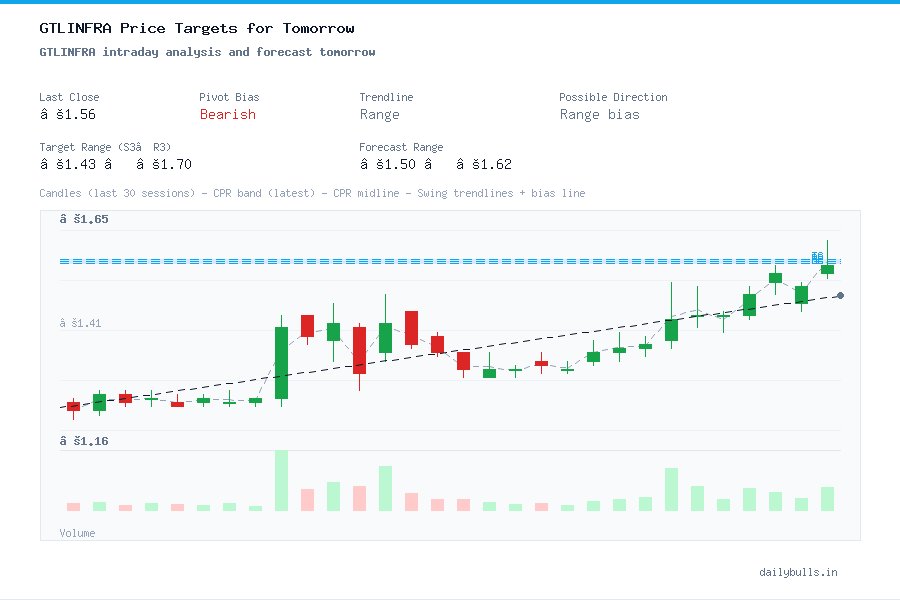900x600 pixels.
Task: Select the Last Close value 1.56
Action: tap(68, 114)
